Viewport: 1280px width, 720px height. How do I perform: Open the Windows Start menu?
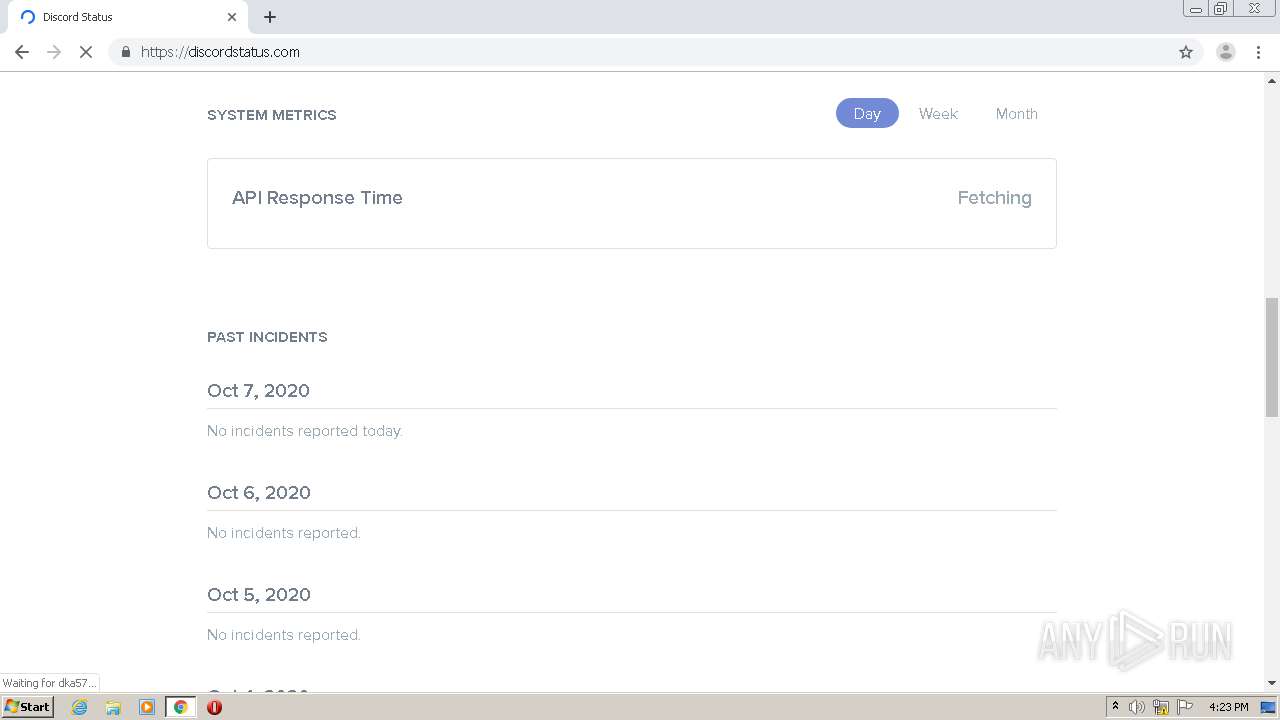coord(28,707)
